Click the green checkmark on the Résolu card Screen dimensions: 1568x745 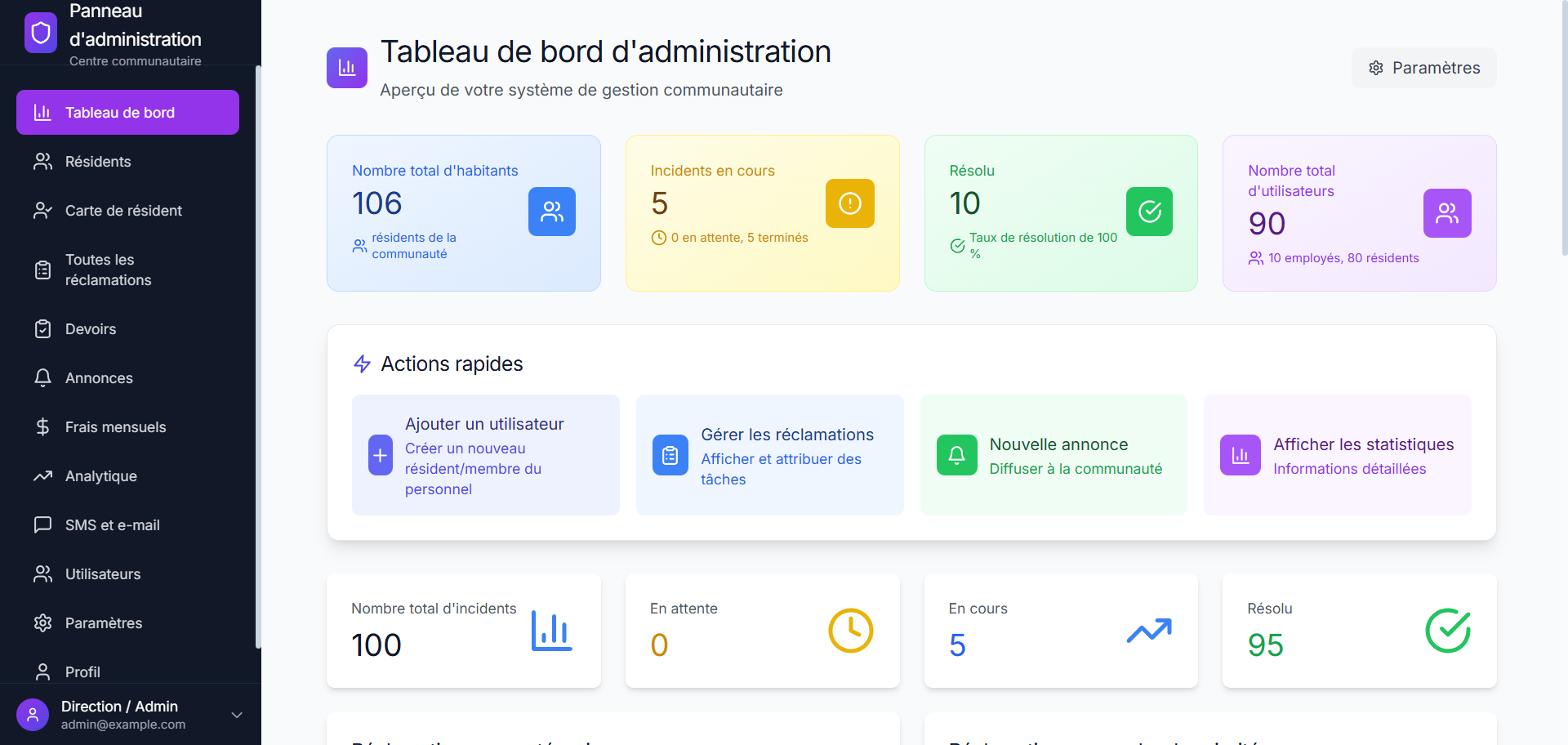click(x=1149, y=212)
